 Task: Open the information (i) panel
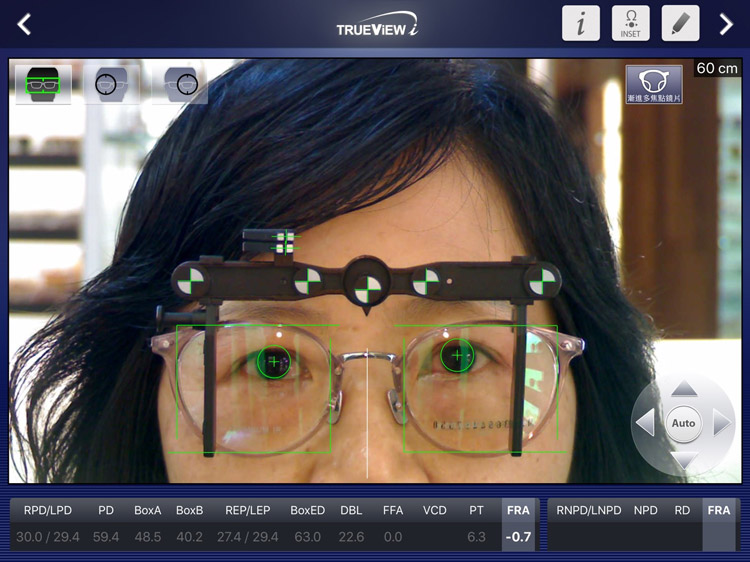tap(580, 24)
